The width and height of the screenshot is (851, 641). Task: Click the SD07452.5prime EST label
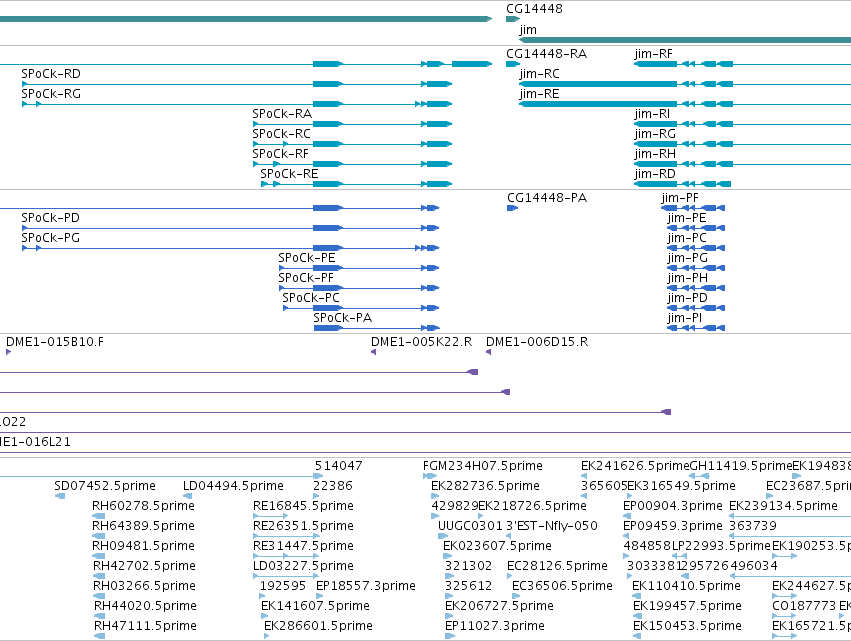coord(105,486)
